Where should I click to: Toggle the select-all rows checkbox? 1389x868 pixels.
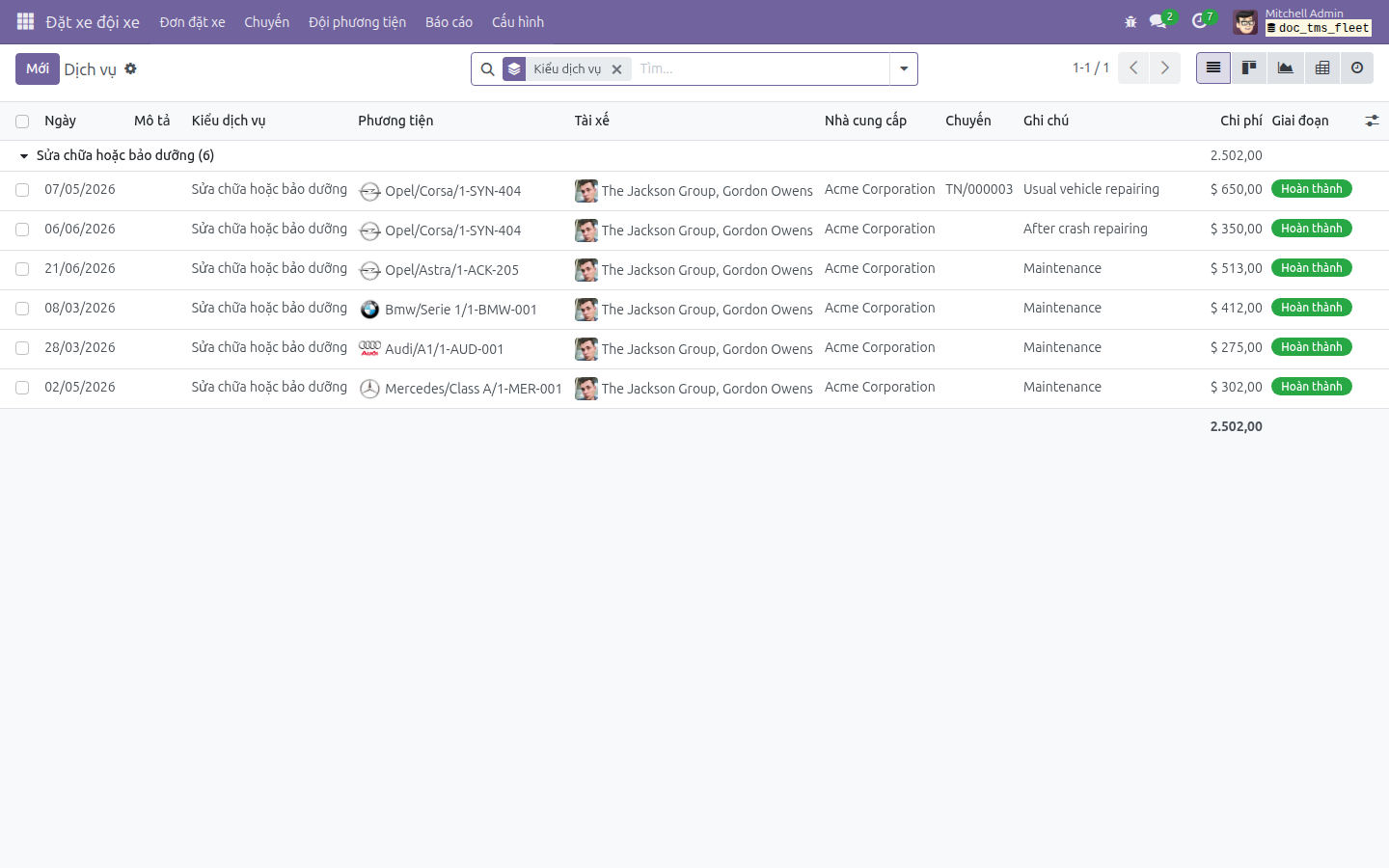pyautogui.click(x=22, y=122)
